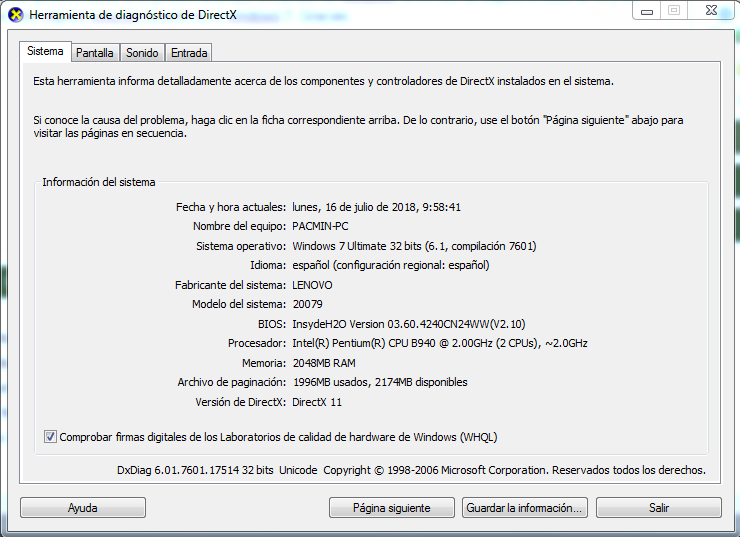Click the DirectX 11 version value
740x537 pixels.
coord(317,402)
